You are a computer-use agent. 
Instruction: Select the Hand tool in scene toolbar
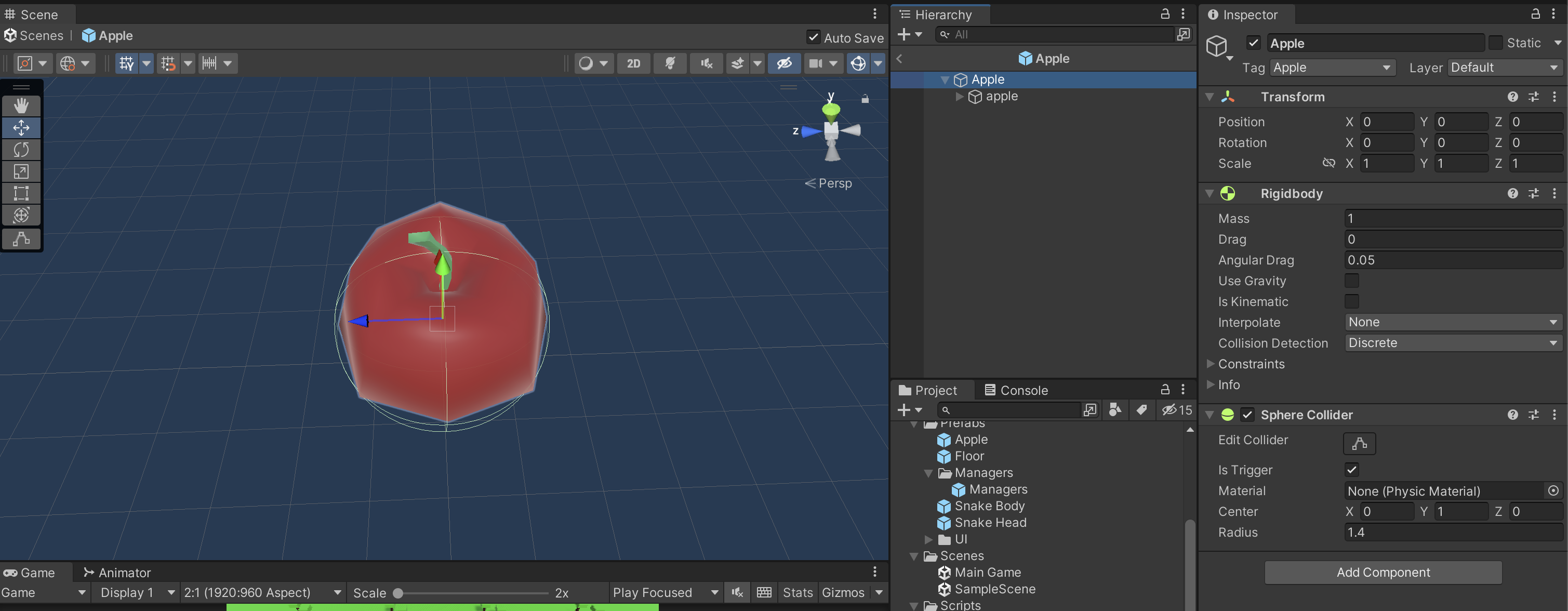[x=21, y=105]
